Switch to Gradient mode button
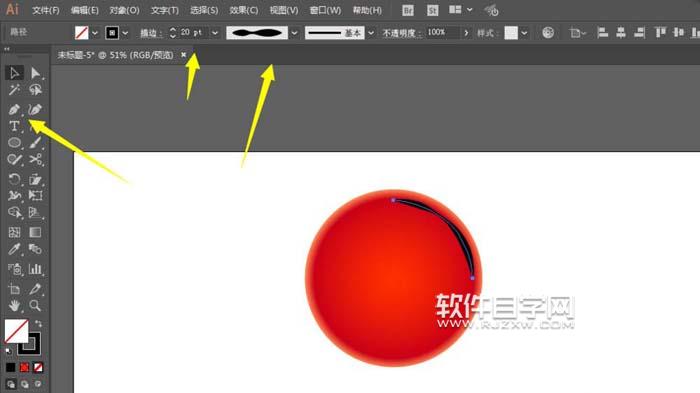This screenshot has width=700, height=393. (24, 368)
